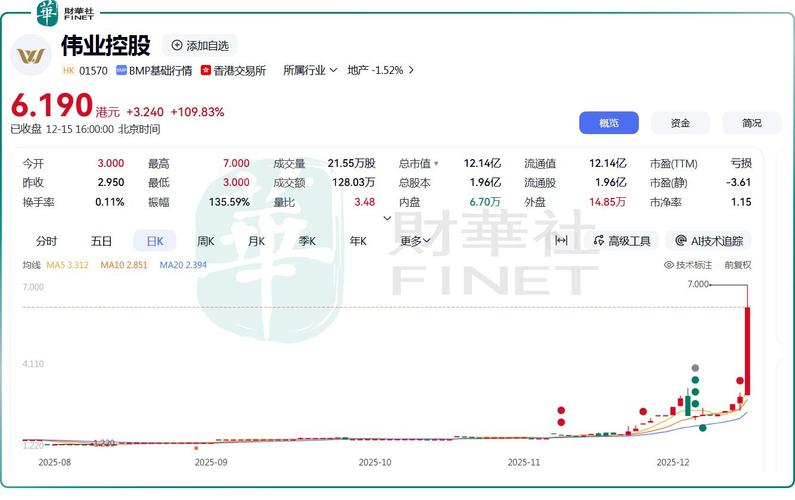Click the 成交额 128.03万 value
This screenshot has height=500, width=795.
click(353, 182)
